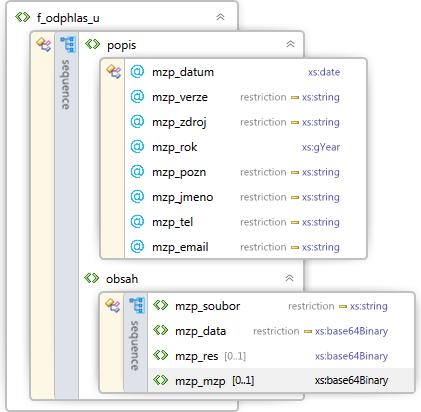421x412 pixels.
Task: Click the complex type icon in popis attributes box
Action: tap(113, 72)
